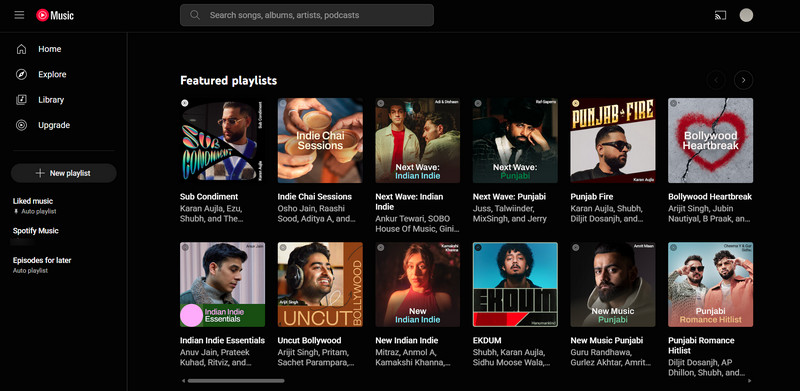Click previous featured playlists left arrow
This screenshot has width=800, height=391.
click(x=716, y=80)
